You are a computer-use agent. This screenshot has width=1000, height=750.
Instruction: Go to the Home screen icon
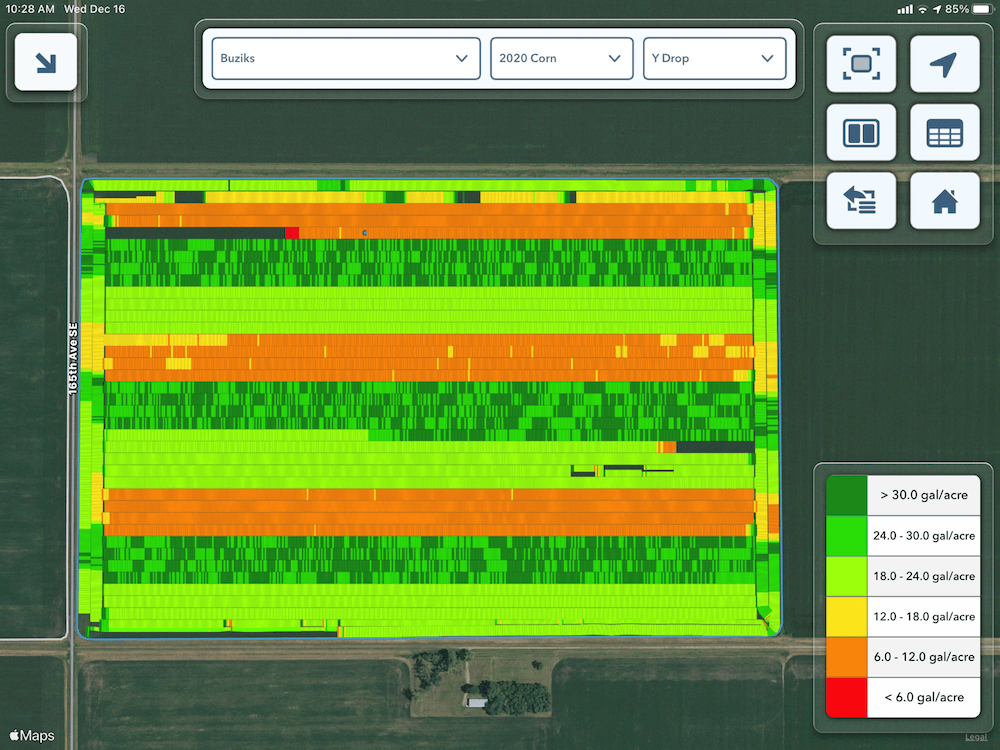pyautogui.click(x=944, y=200)
